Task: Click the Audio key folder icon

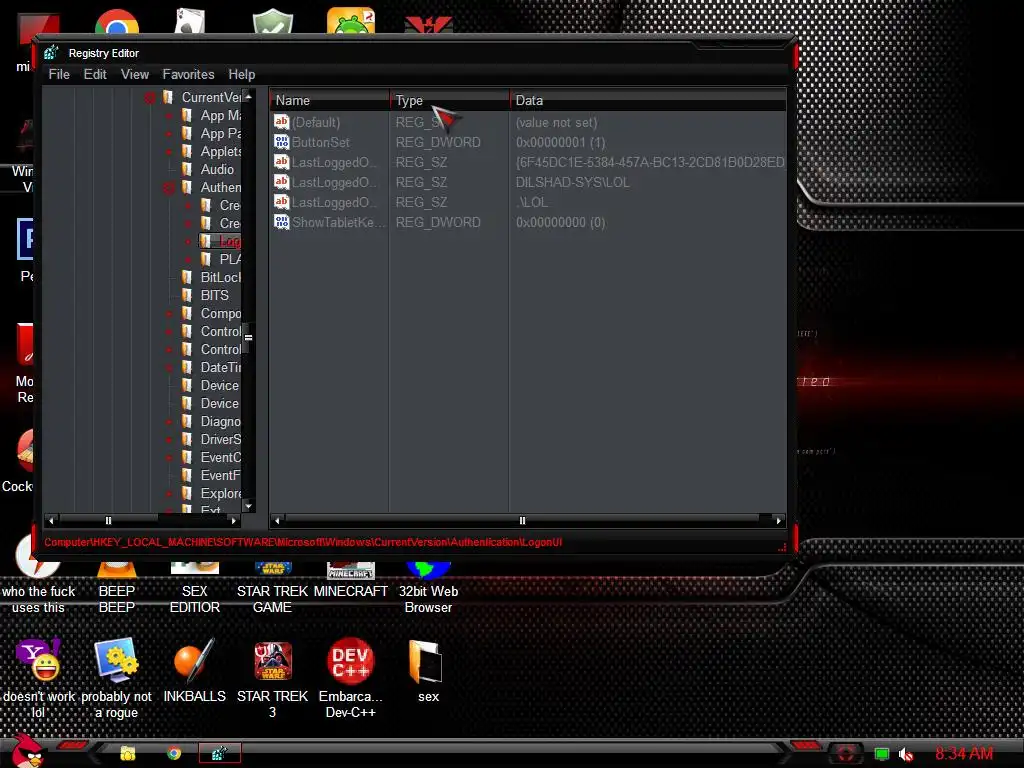Action: pos(187,169)
